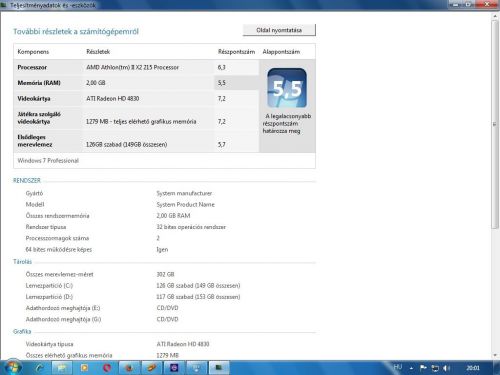Open the Action Center flag icon
500x375 pixels.
(x=423, y=368)
